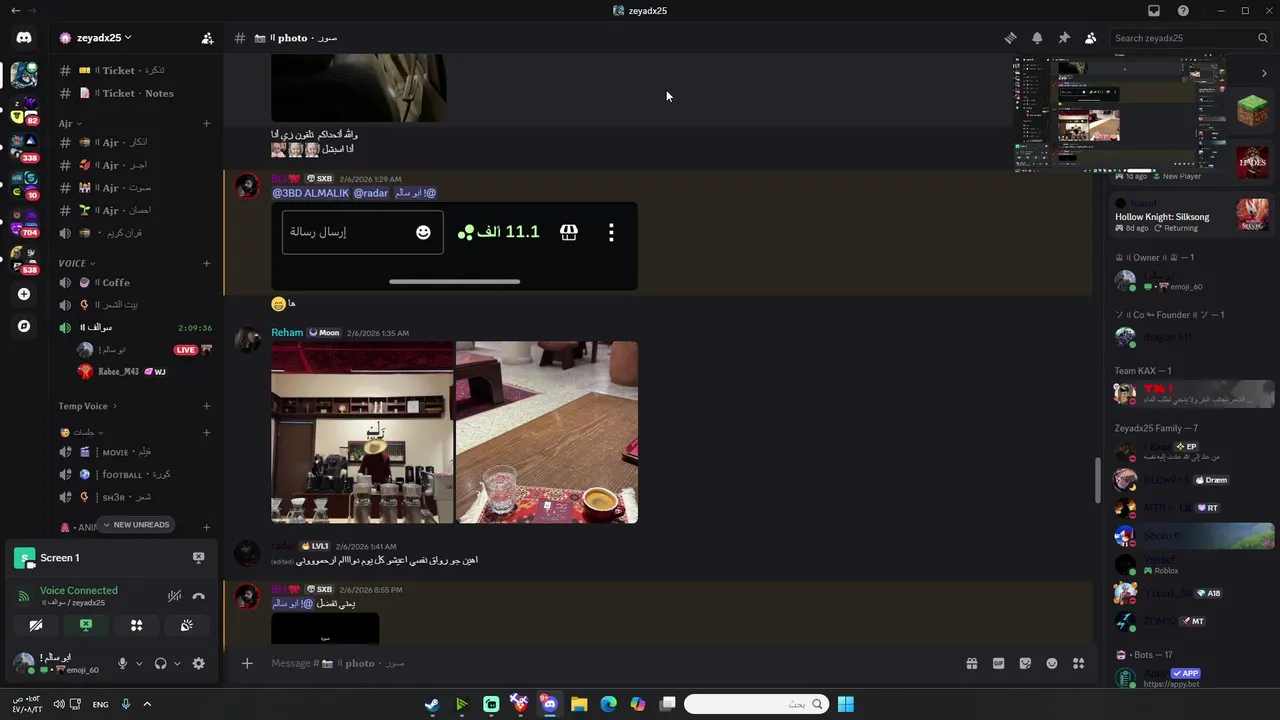1280x720 pixels.
Task: Open Reham's coffee cup table photo
Action: point(547,432)
